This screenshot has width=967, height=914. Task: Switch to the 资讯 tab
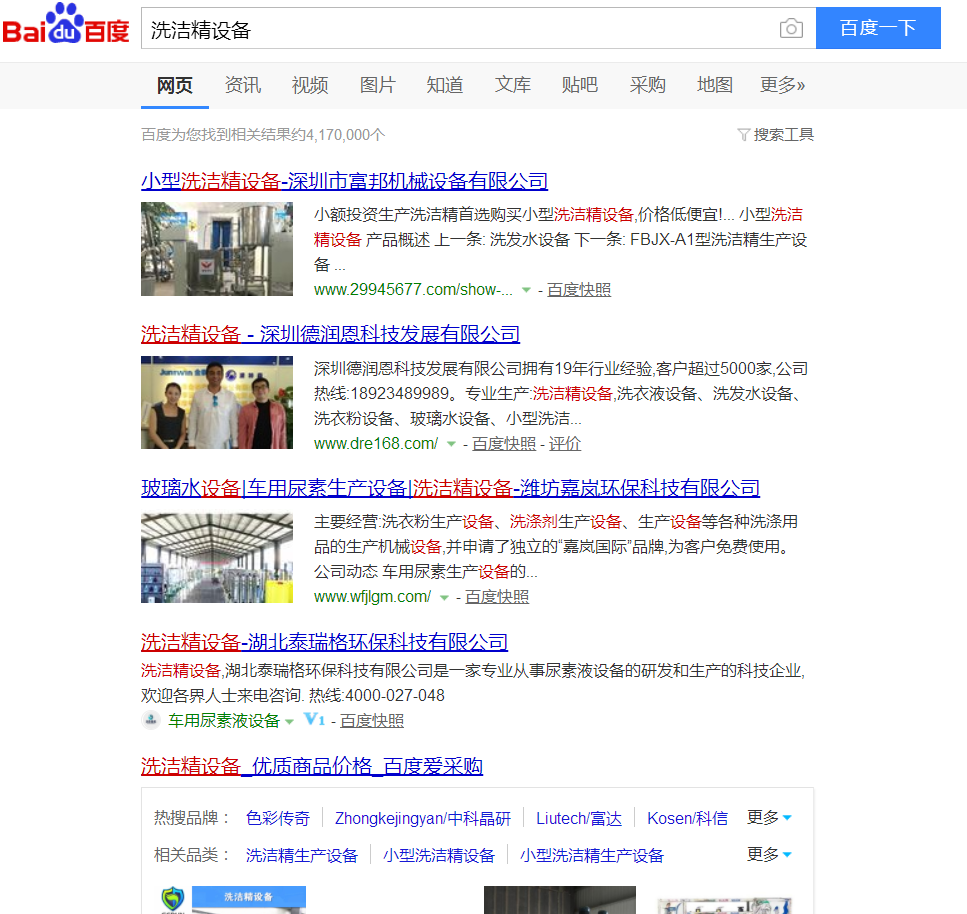click(x=242, y=85)
